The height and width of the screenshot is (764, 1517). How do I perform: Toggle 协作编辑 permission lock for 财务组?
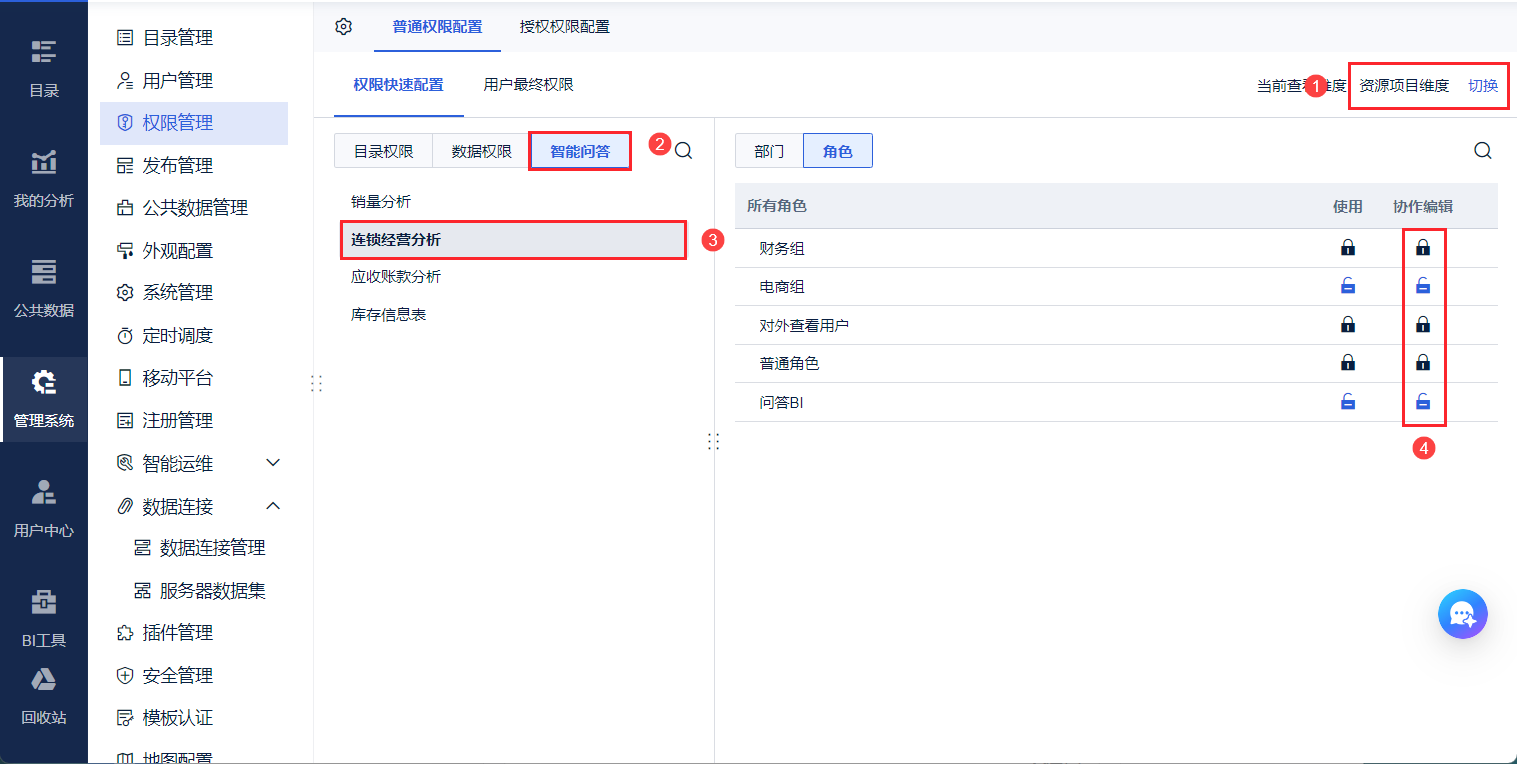[1423, 248]
